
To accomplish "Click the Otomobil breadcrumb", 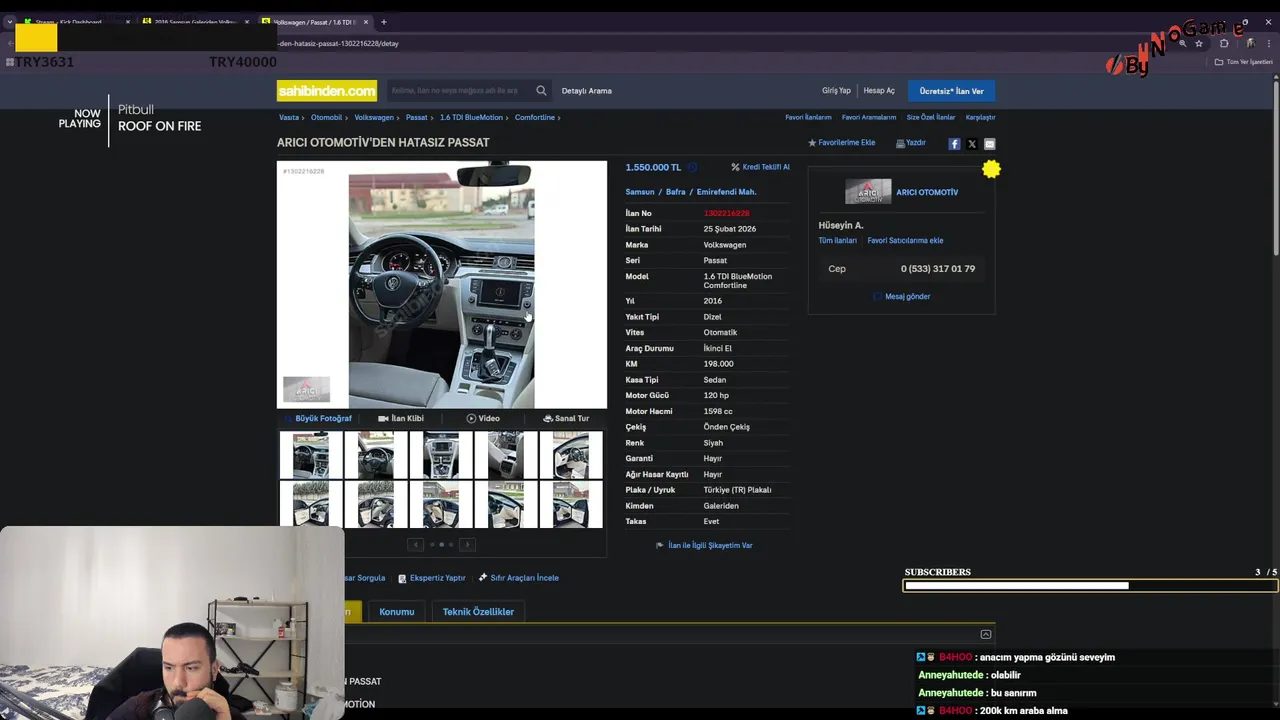I will pyautogui.click(x=326, y=117).
